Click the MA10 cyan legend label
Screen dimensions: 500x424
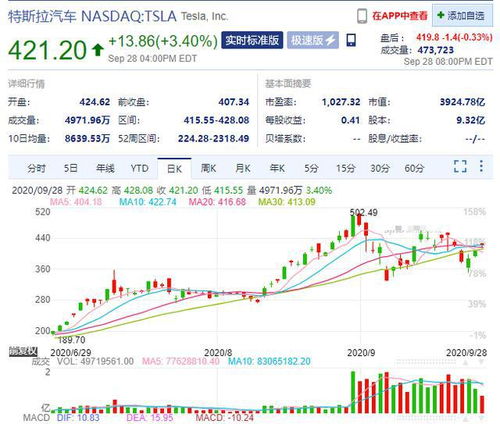[148, 202]
